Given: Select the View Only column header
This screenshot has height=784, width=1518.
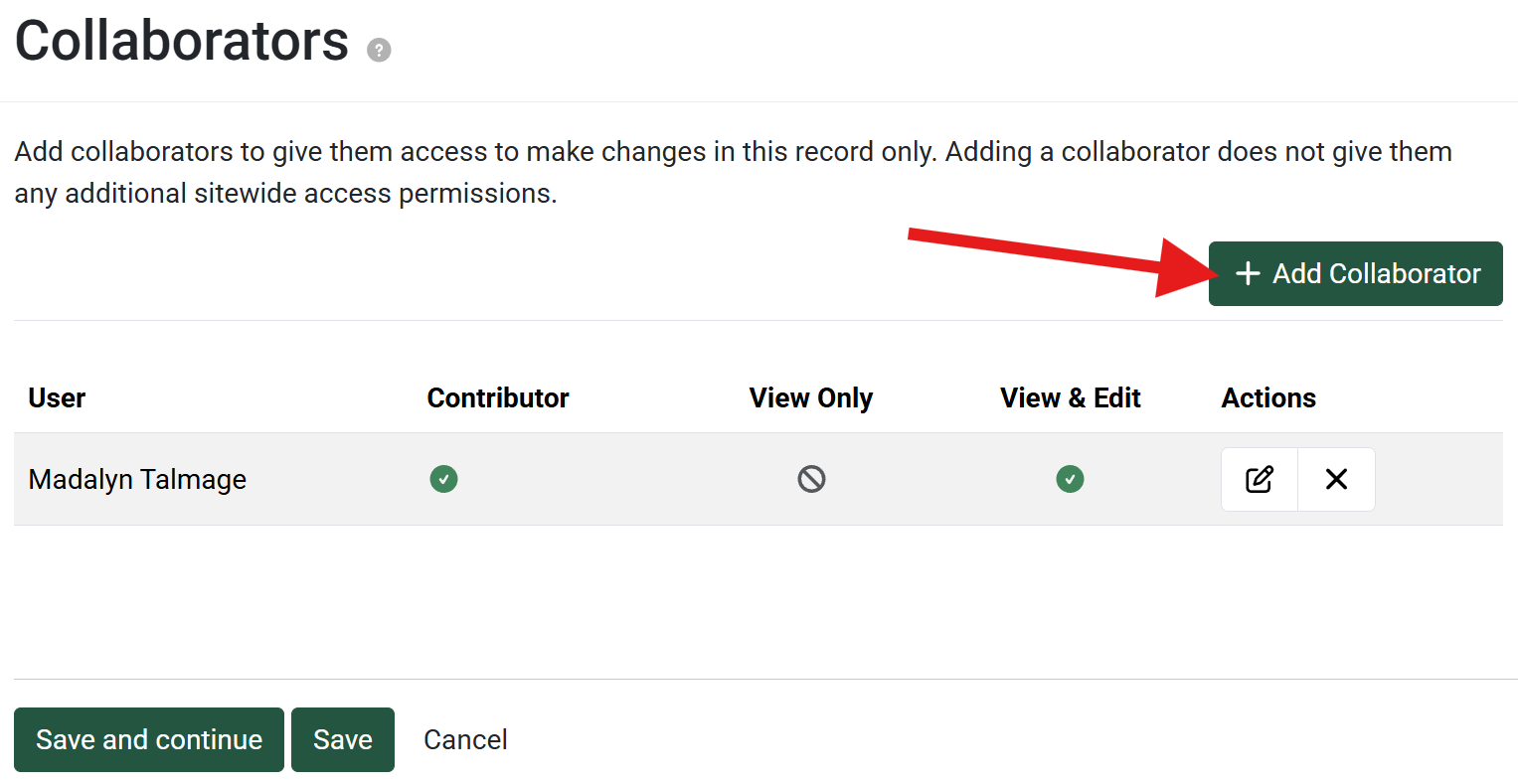Looking at the screenshot, I should pos(811,397).
